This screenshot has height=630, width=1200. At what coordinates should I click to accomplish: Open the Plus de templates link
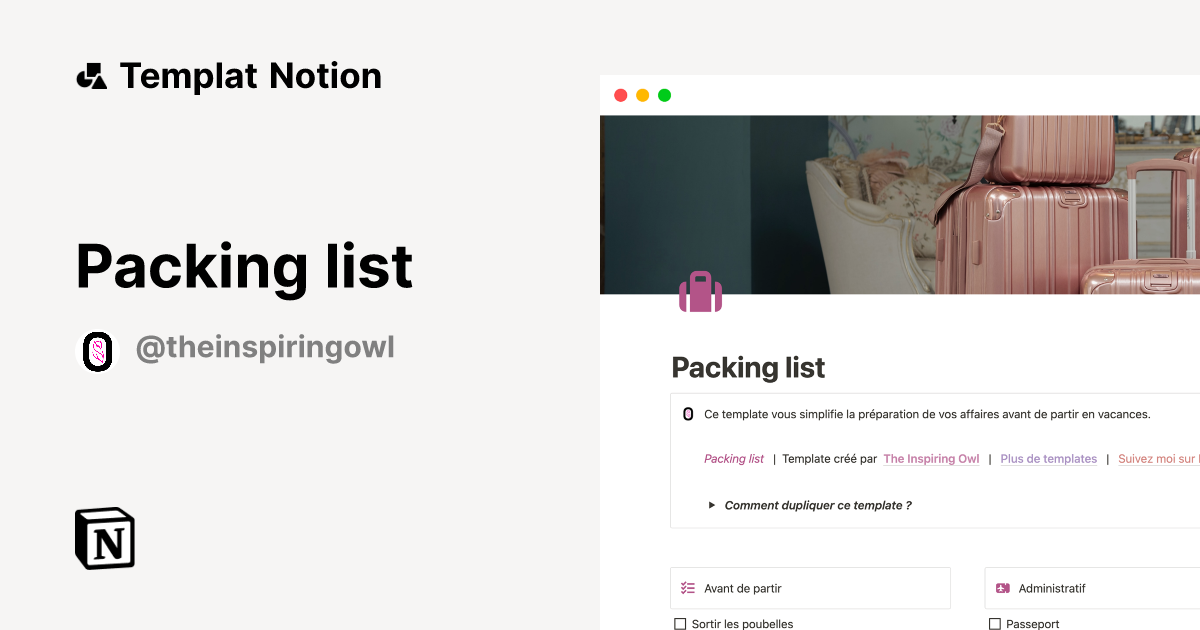(x=1048, y=458)
